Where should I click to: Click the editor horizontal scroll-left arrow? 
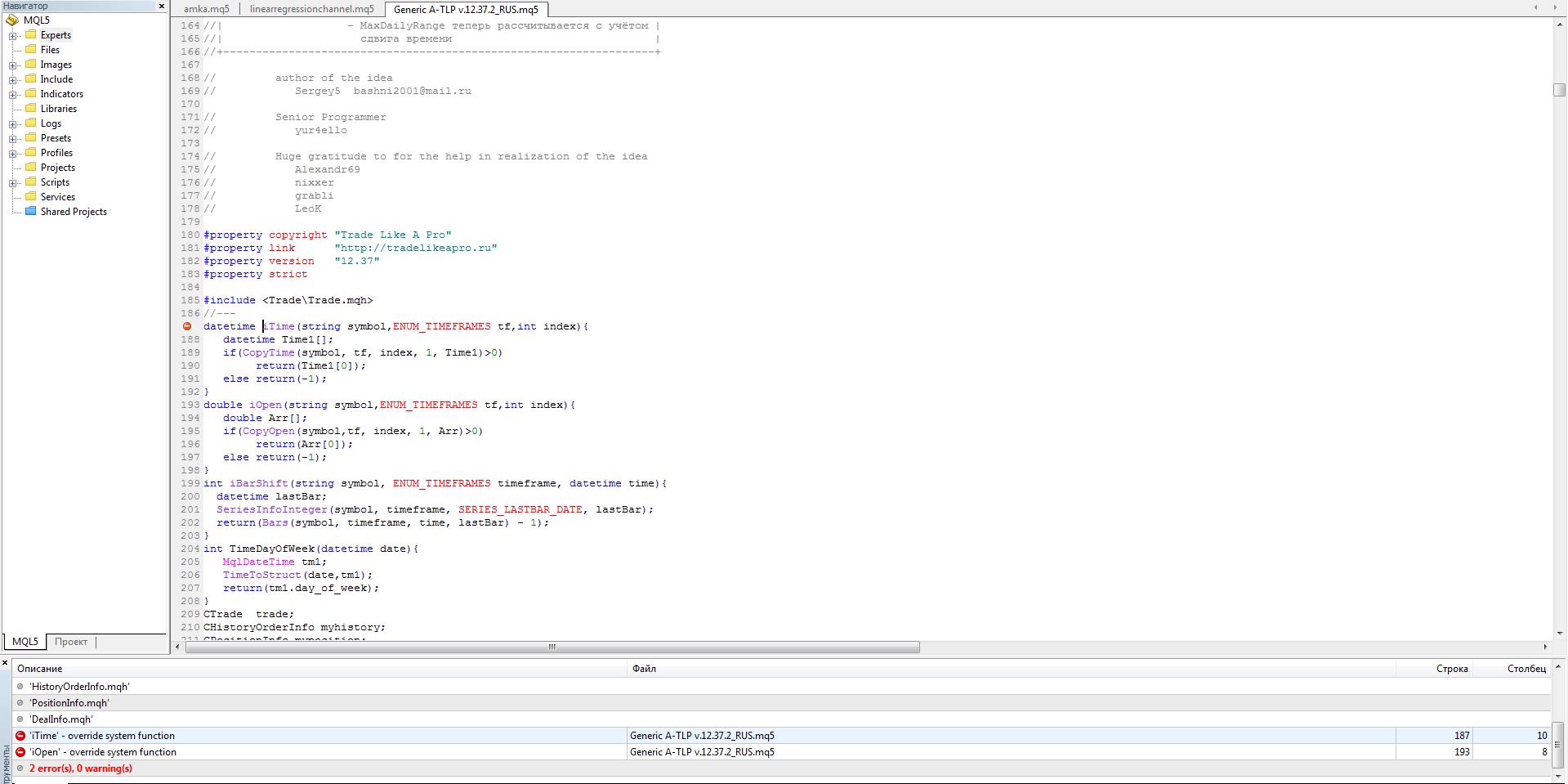[x=178, y=647]
